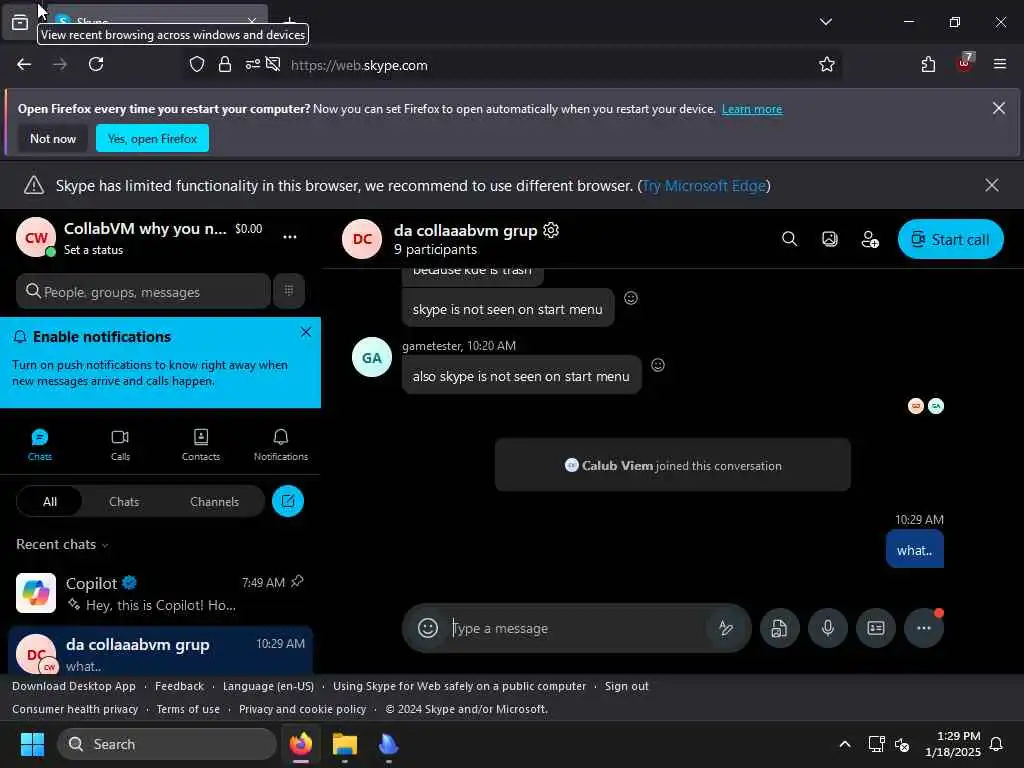
Task: Search within the conversation using magnifier icon
Action: 790,239
